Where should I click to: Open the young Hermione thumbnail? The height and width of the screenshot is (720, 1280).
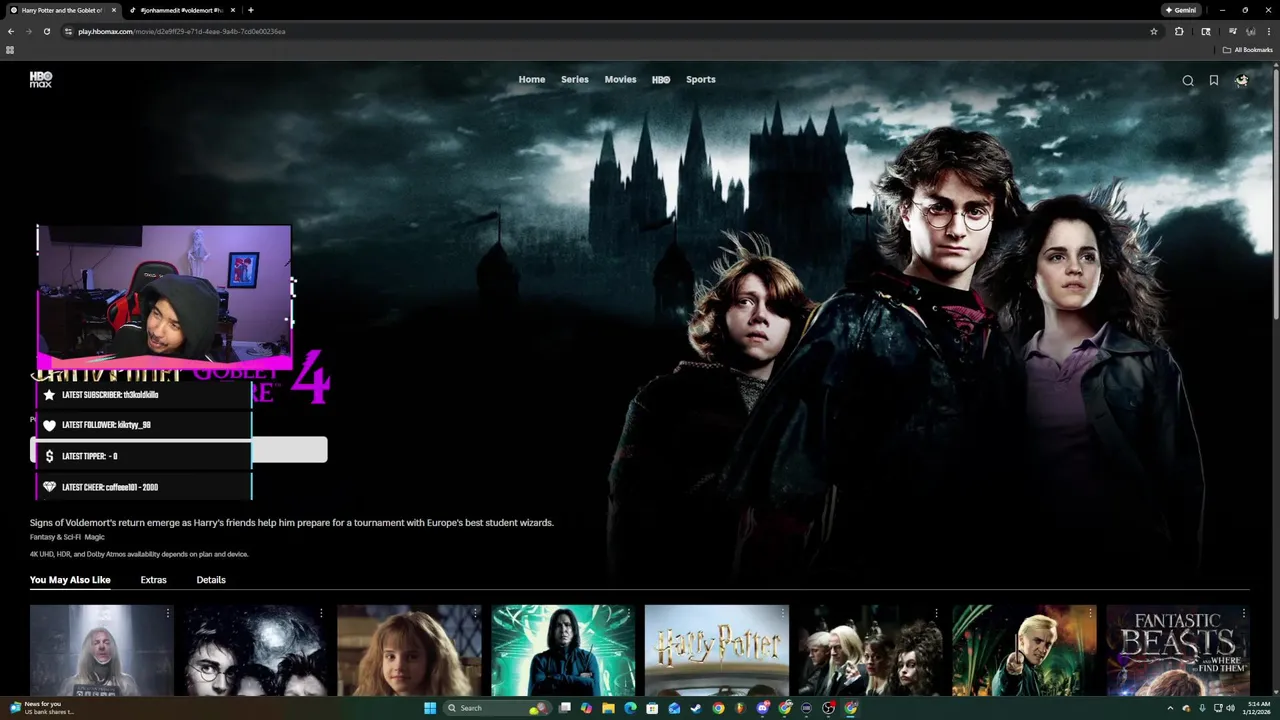coord(409,650)
